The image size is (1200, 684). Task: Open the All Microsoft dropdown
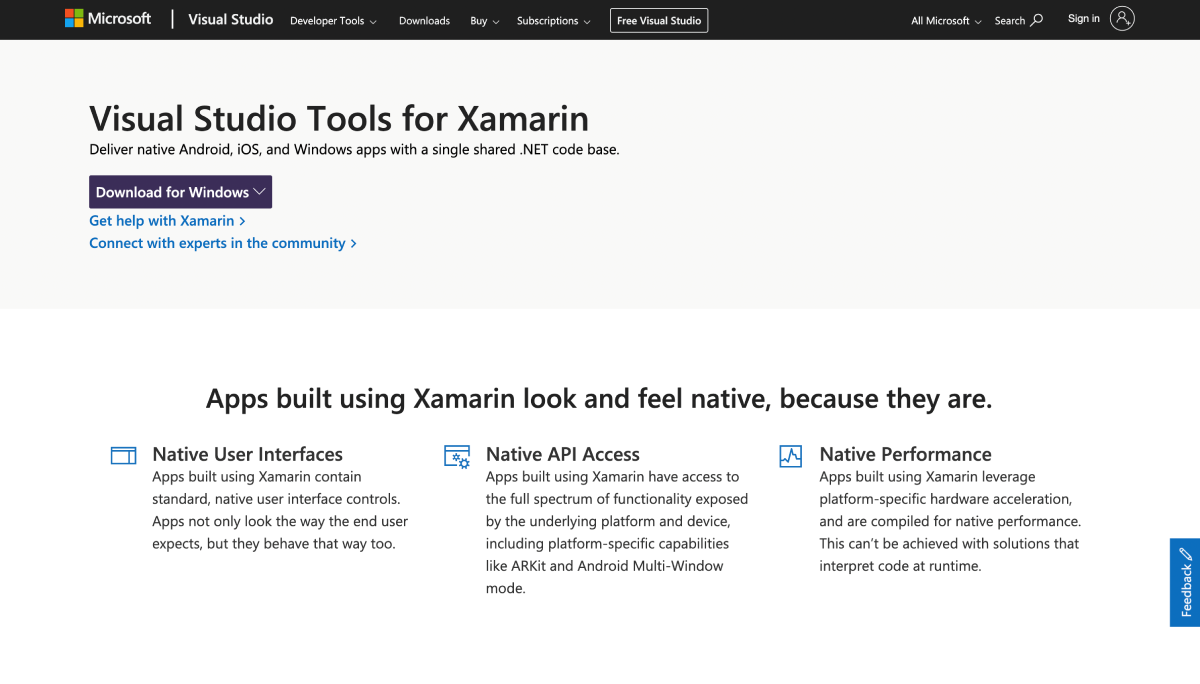tap(944, 20)
